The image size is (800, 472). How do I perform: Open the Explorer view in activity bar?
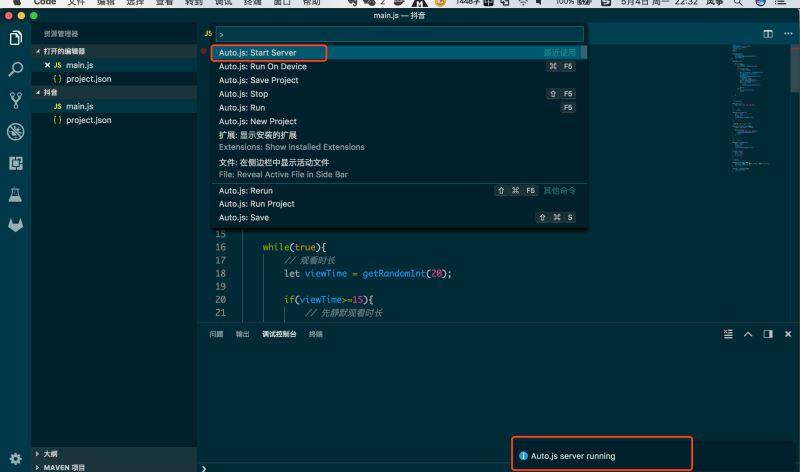(x=15, y=38)
